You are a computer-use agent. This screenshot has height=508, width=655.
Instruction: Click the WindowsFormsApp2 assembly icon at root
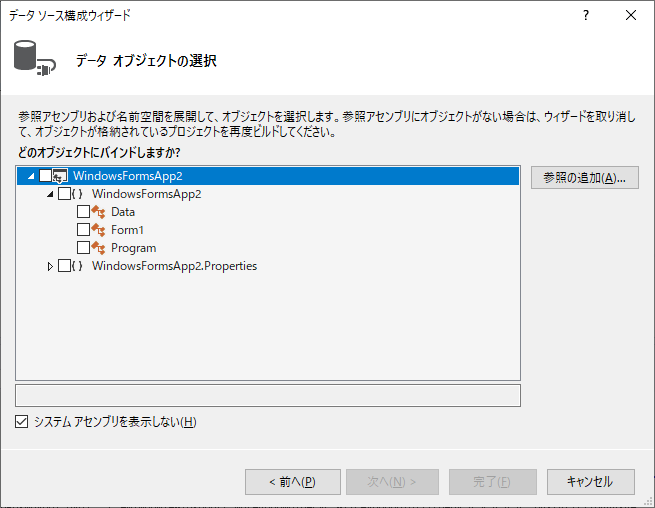tap(61, 176)
